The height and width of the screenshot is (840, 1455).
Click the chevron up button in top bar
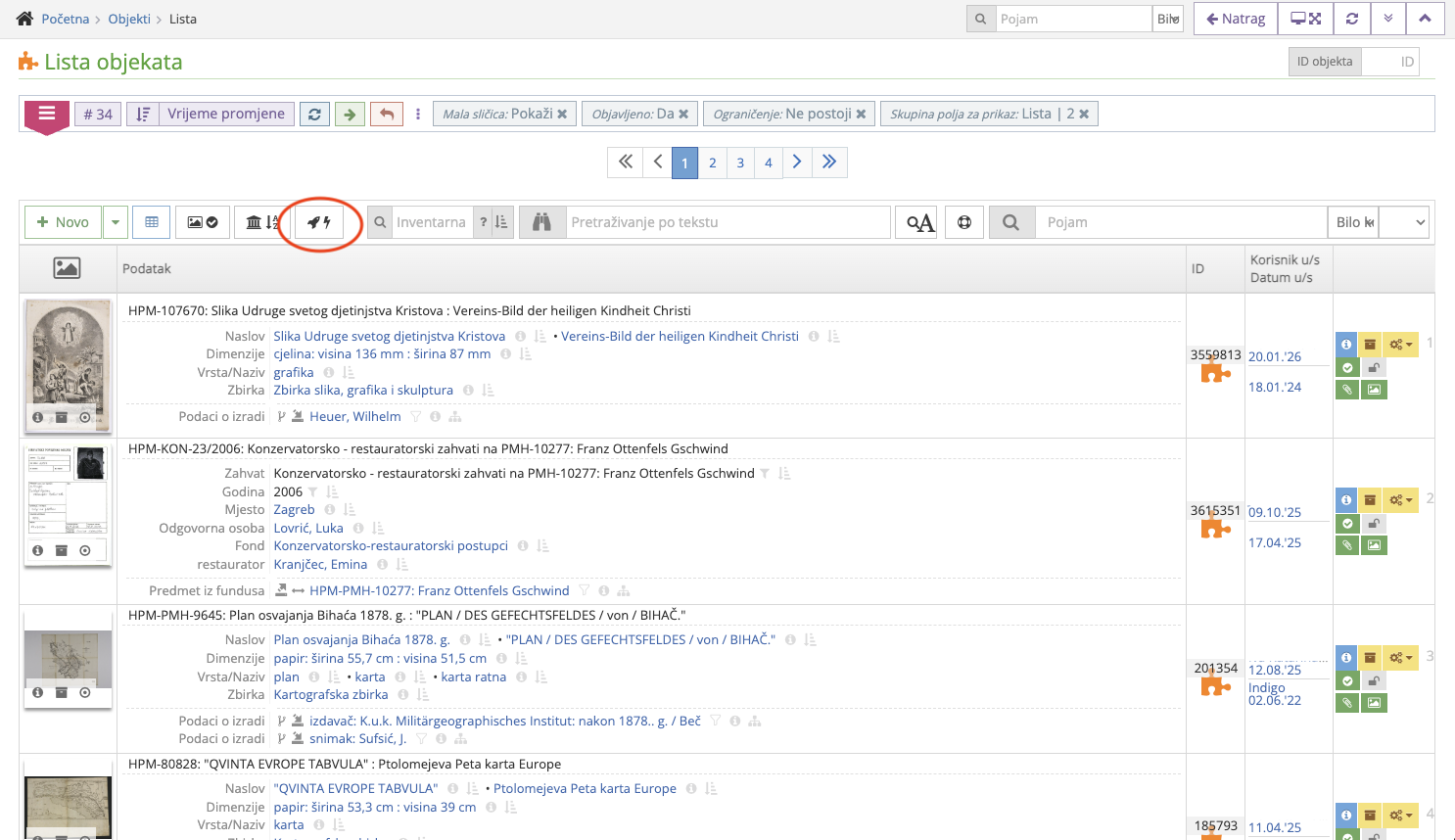pyautogui.click(x=1425, y=19)
